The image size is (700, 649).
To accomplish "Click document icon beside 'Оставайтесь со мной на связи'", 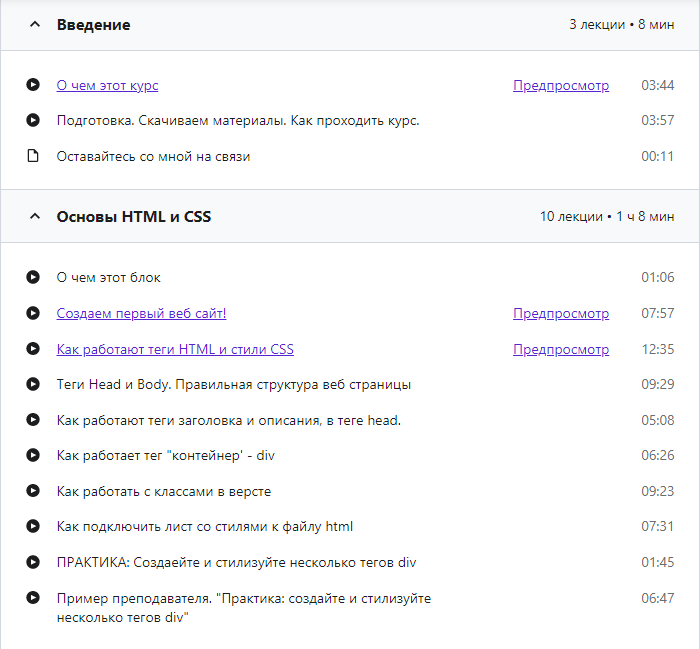I will point(33,156).
